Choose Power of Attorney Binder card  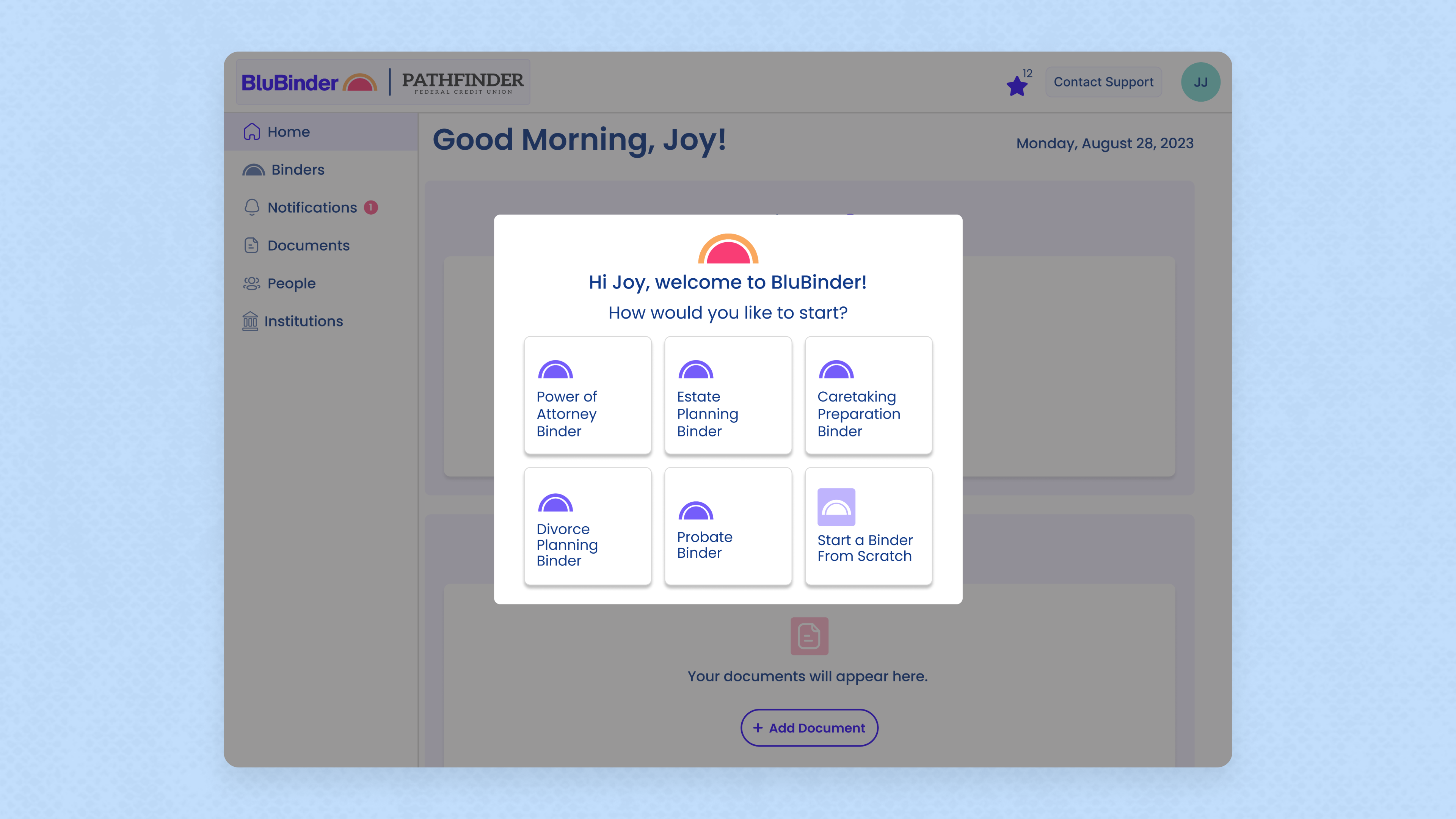coord(587,395)
